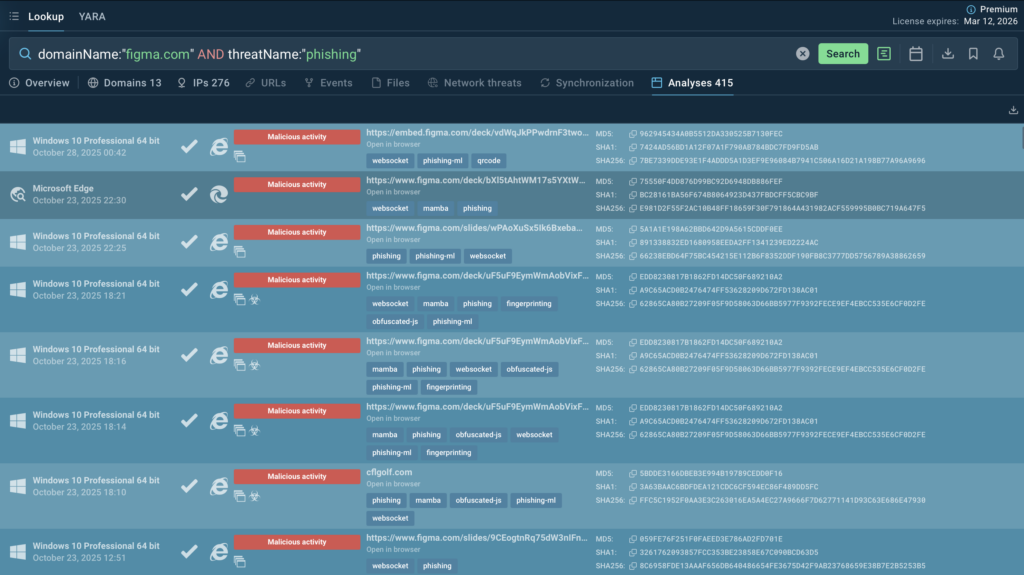This screenshot has height=575, width=1024.
Task: Click the calendar date range icon
Action: 915,54
